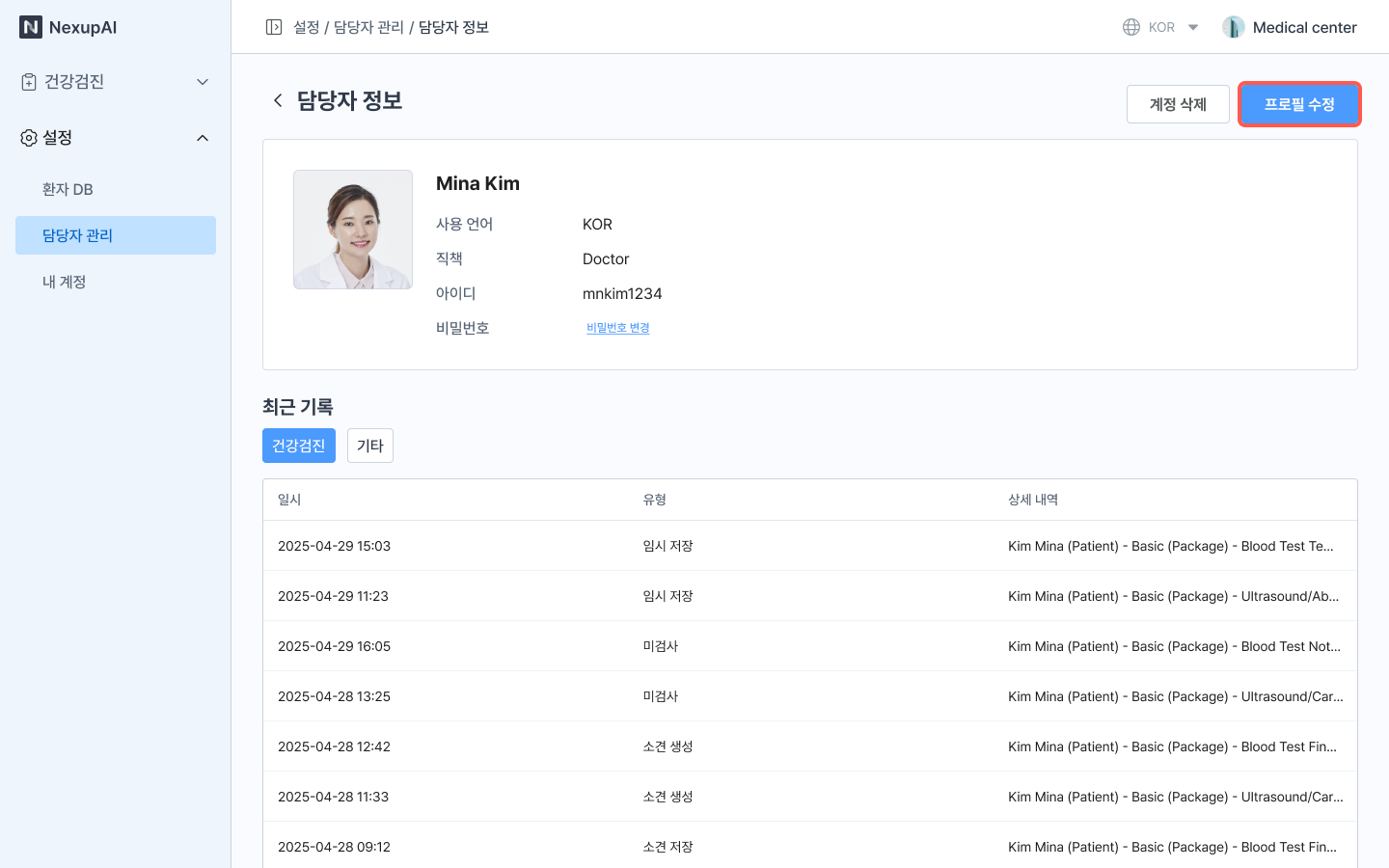Image resolution: width=1389 pixels, height=868 pixels.
Task: Expand the 건강검진 sidebar chevron
Action: (x=203, y=82)
